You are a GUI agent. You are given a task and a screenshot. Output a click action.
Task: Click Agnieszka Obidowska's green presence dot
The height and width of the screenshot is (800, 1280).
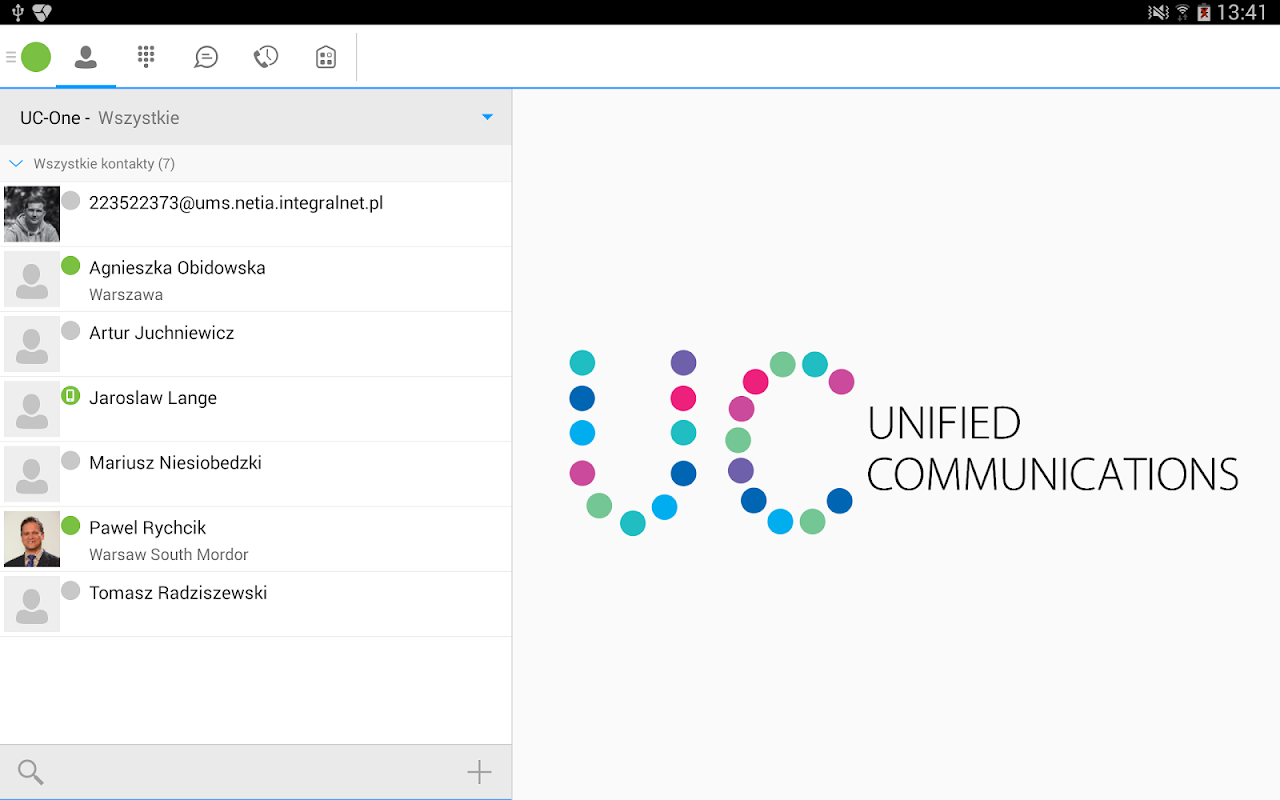pyautogui.click(x=70, y=265)
